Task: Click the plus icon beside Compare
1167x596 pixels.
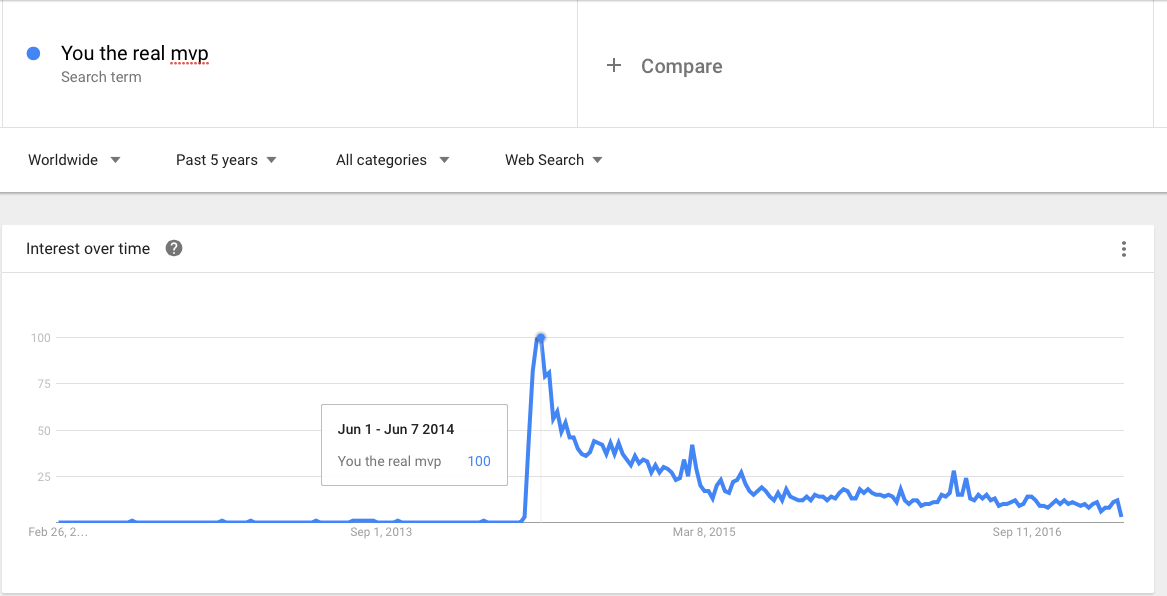Action: pyautogui.click(x=613, y=65)
